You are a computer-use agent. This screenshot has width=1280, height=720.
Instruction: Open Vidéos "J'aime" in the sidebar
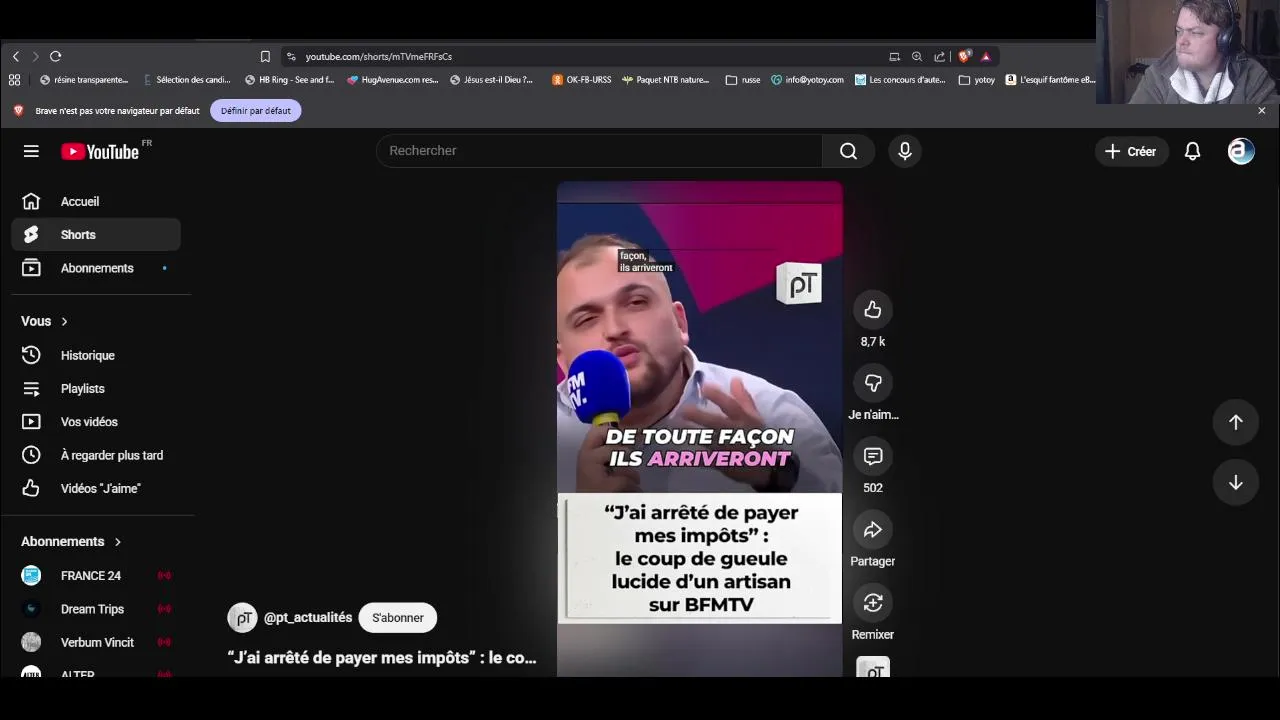click(96, 488)
